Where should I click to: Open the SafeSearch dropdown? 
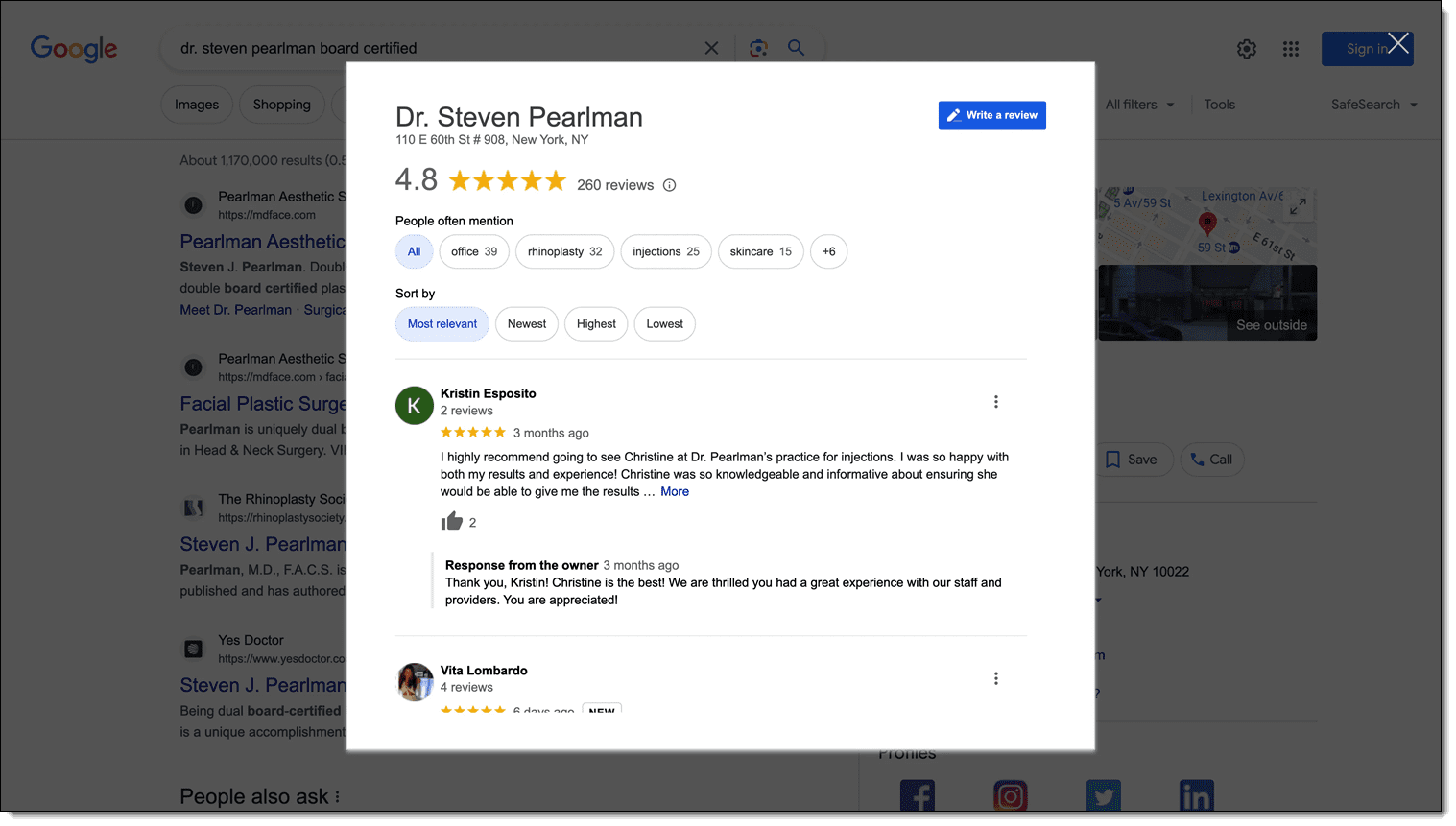(x=1373, y=105)
